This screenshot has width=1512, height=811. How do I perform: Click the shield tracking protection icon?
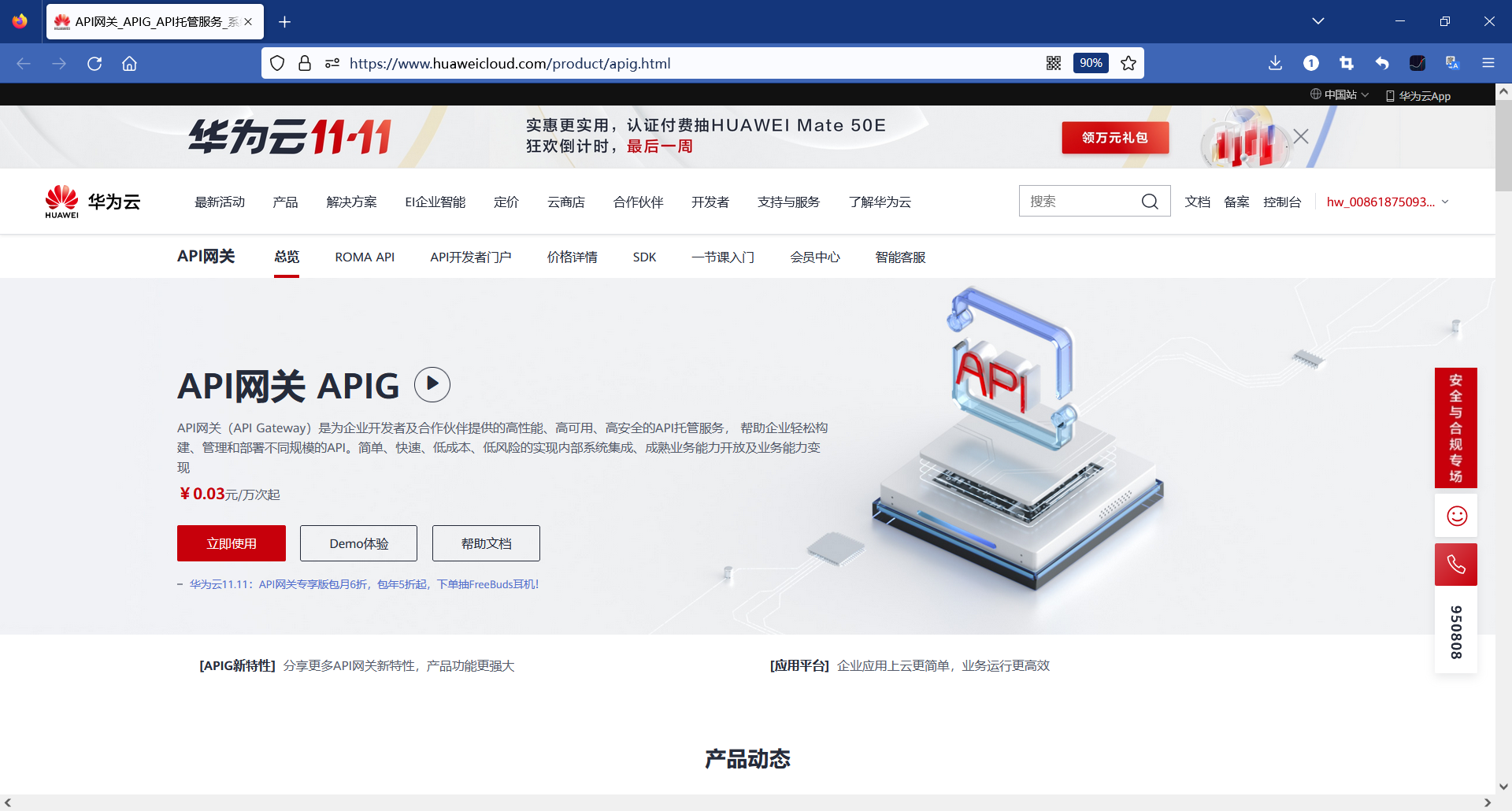(276, 63)
